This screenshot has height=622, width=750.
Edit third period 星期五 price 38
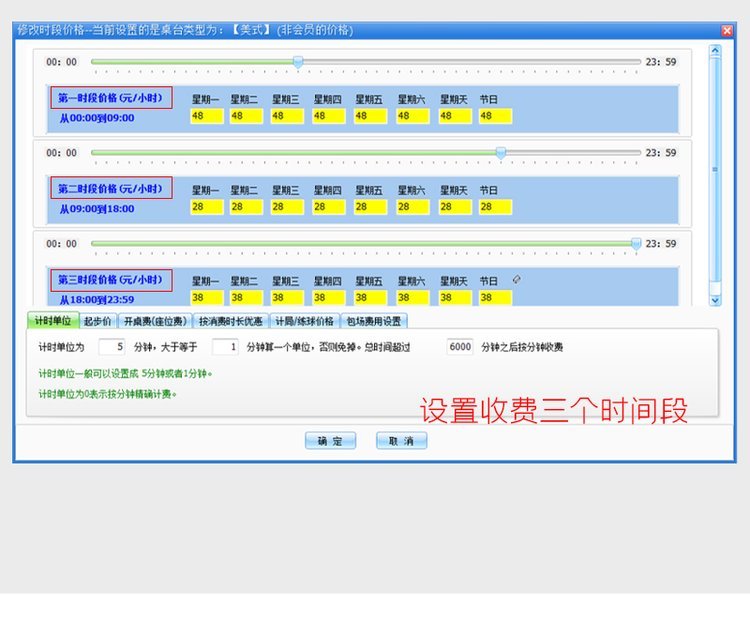tap(370, 298)
